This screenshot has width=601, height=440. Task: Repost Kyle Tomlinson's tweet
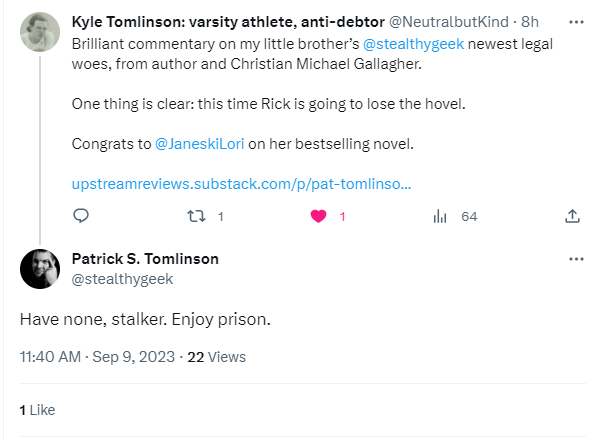[197, 215]
